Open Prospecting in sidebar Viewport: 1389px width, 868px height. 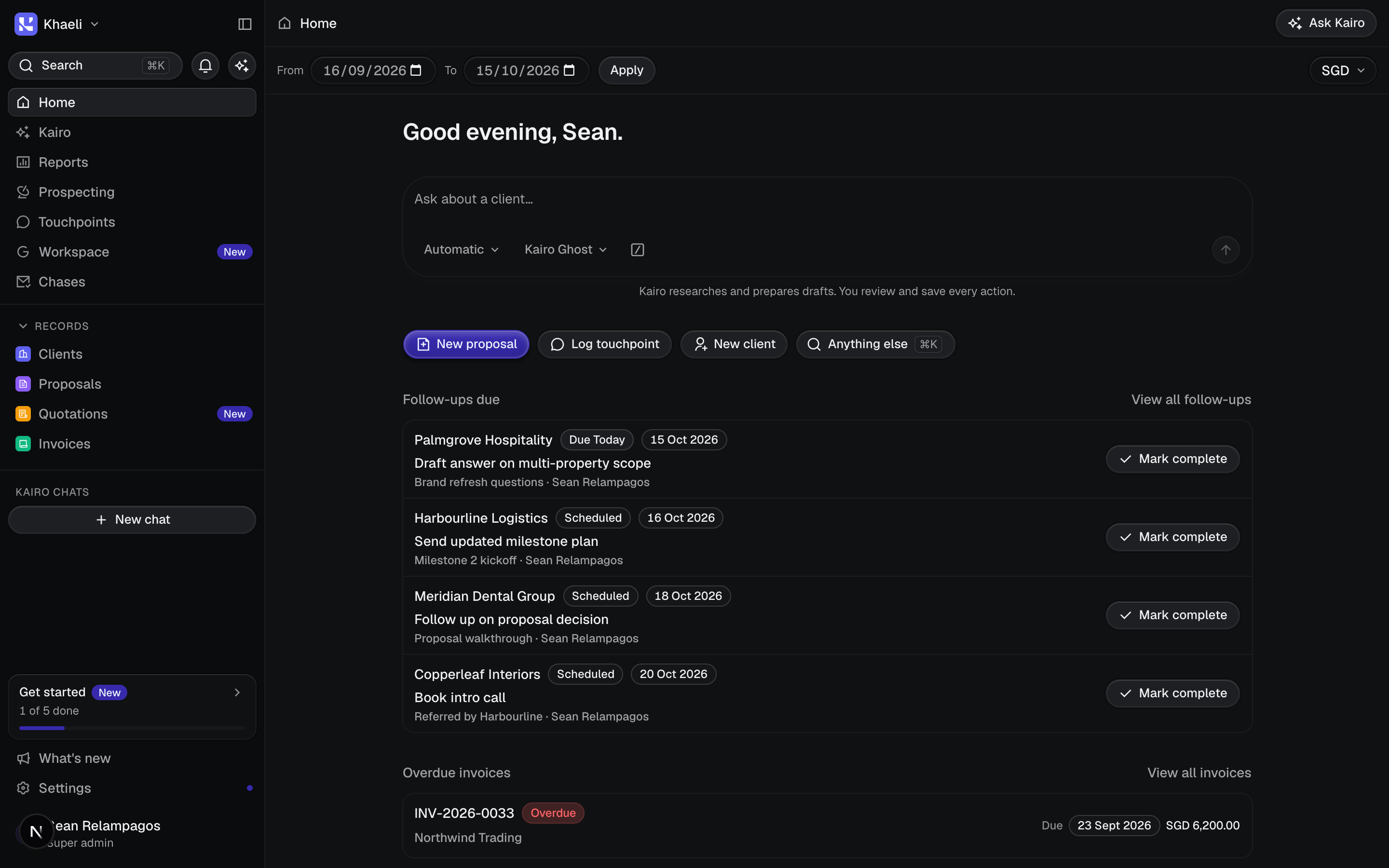[132, 192]
